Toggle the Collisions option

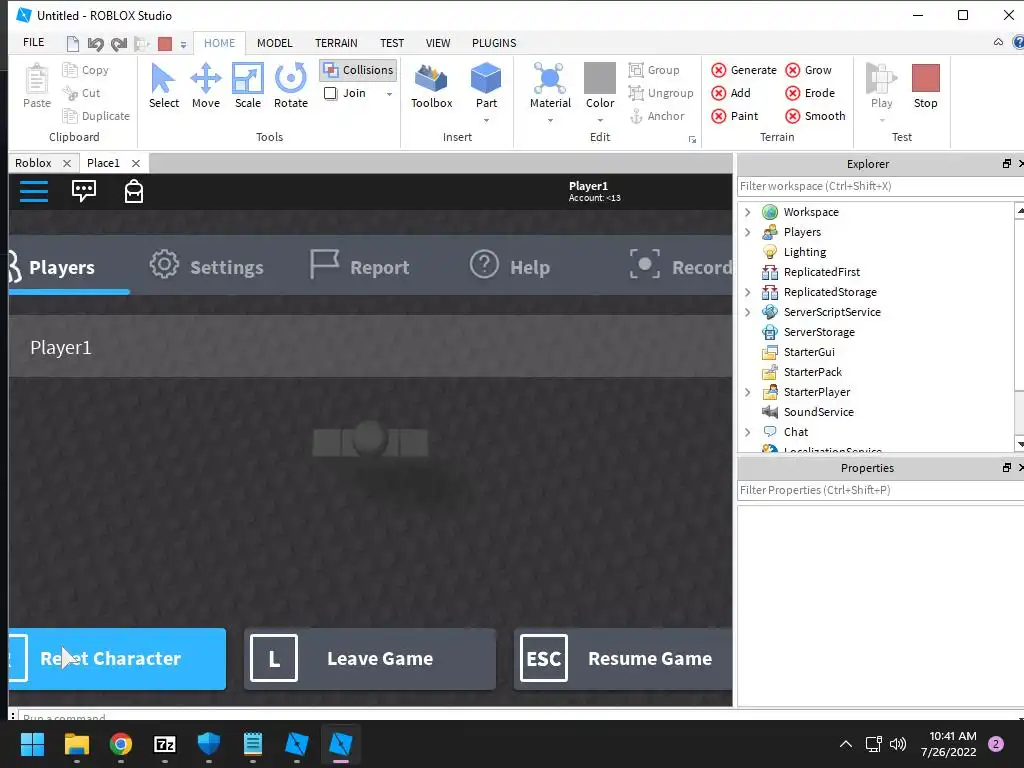coord(359,70)
